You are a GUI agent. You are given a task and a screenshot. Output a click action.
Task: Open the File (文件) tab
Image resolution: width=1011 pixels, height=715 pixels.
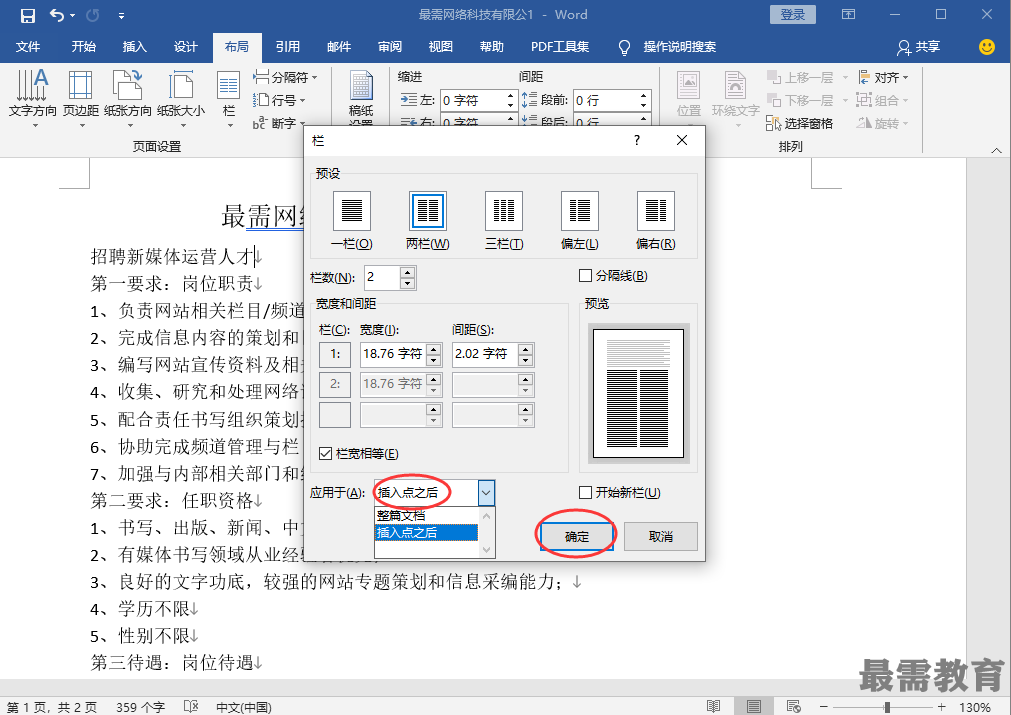pyautogui.click(x=28, y=46)
